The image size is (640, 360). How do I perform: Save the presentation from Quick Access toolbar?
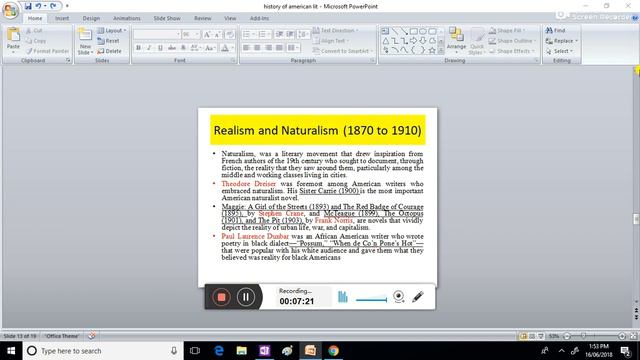click(28, 6)
